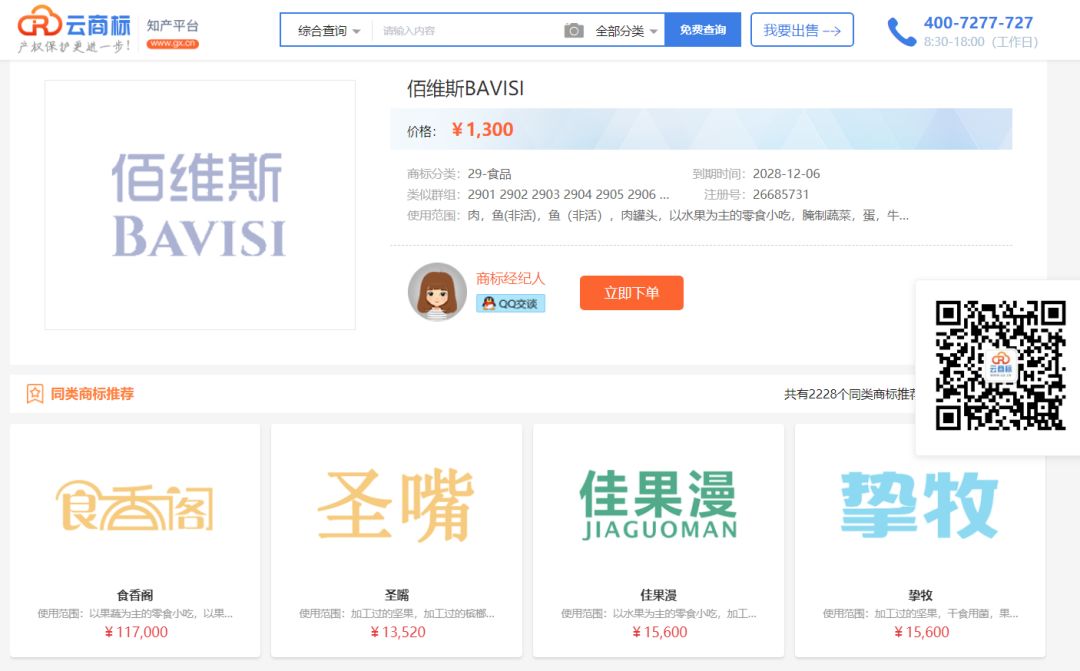Click the registration number 26685731

(x=781, y=194)
